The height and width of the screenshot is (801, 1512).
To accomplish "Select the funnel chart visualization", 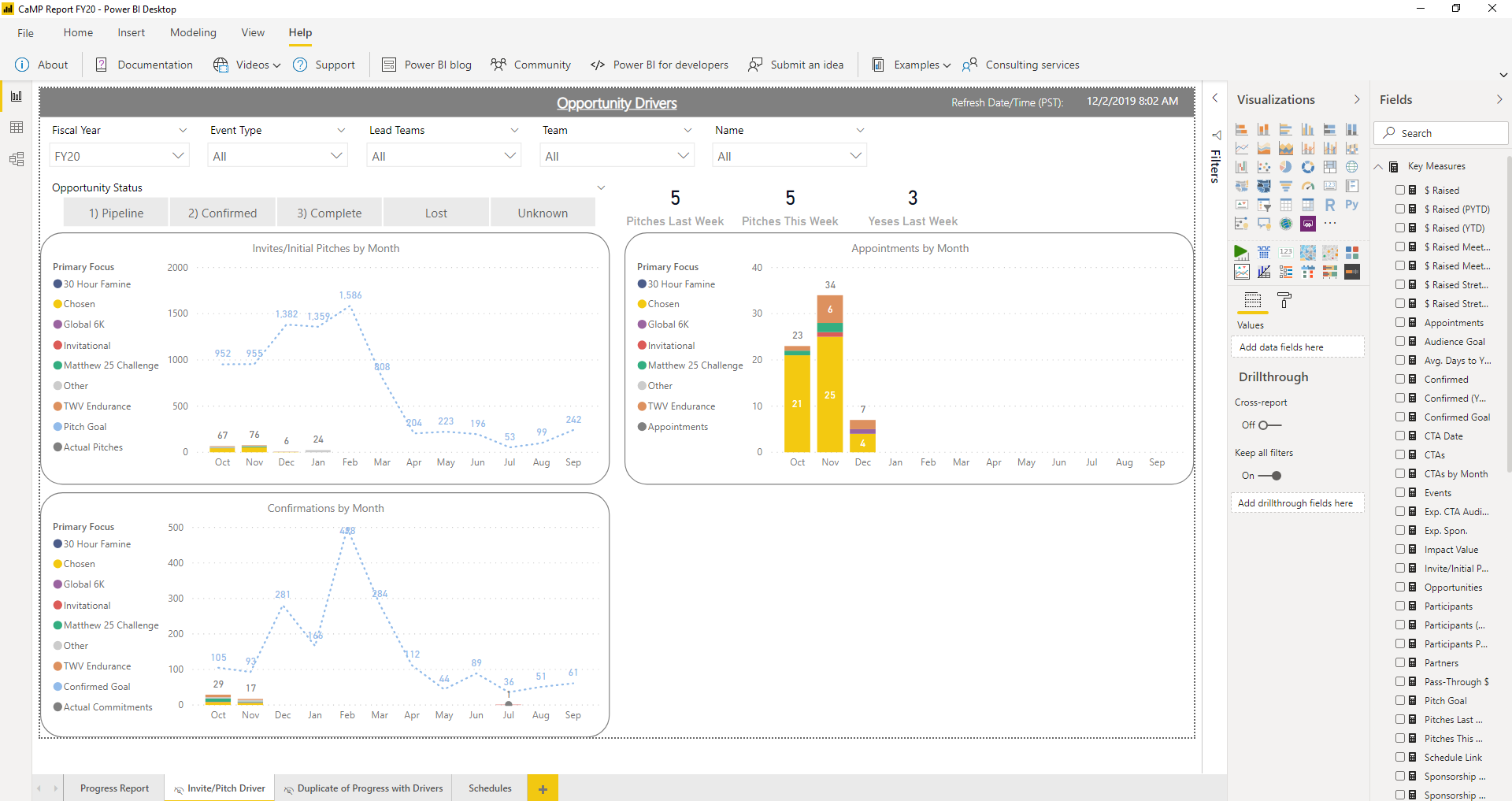I will click(x=1286, y=186).
